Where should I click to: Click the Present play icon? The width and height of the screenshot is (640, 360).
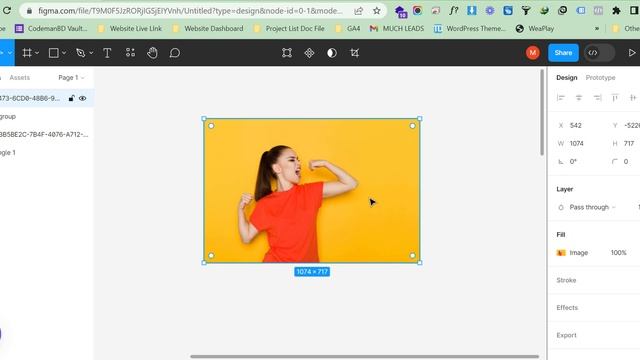[x=632, y=53]
